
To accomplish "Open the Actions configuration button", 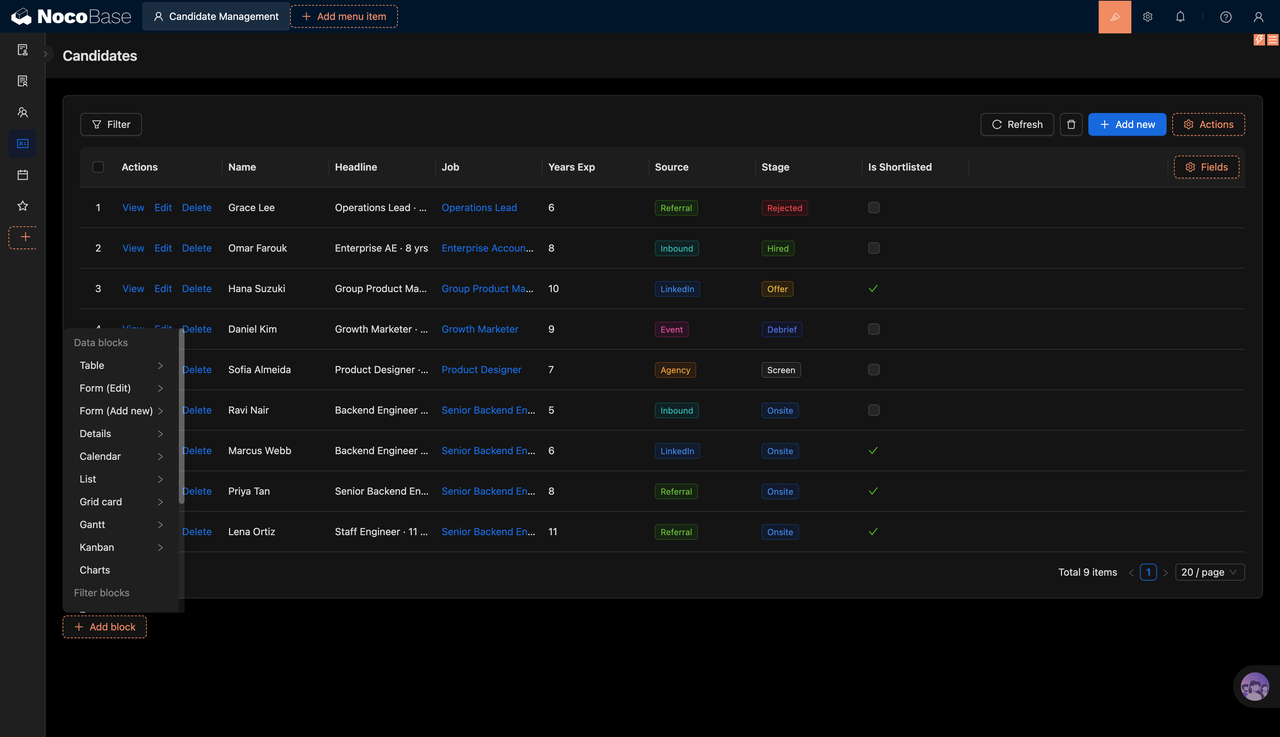I will [1208, 124].
